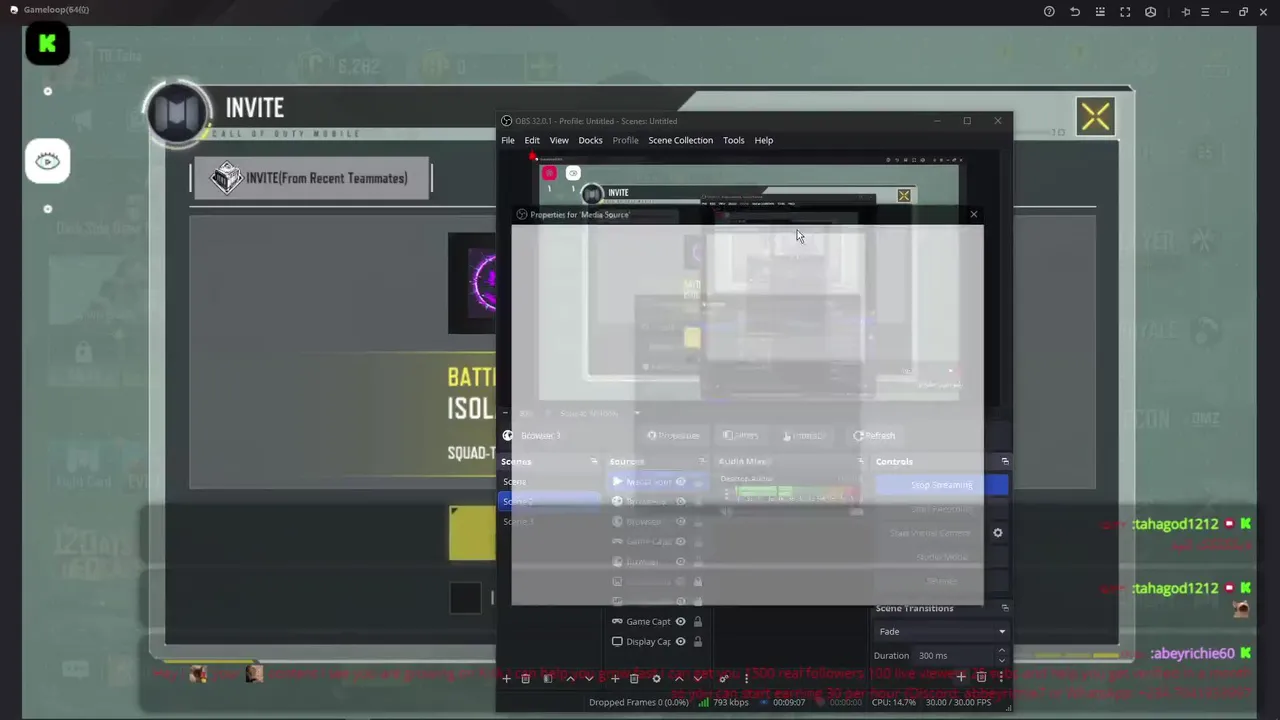This screenshot has width=1280, height=720.
Task: Click Refresh button in source toolbar
Action: coord(874,435)
